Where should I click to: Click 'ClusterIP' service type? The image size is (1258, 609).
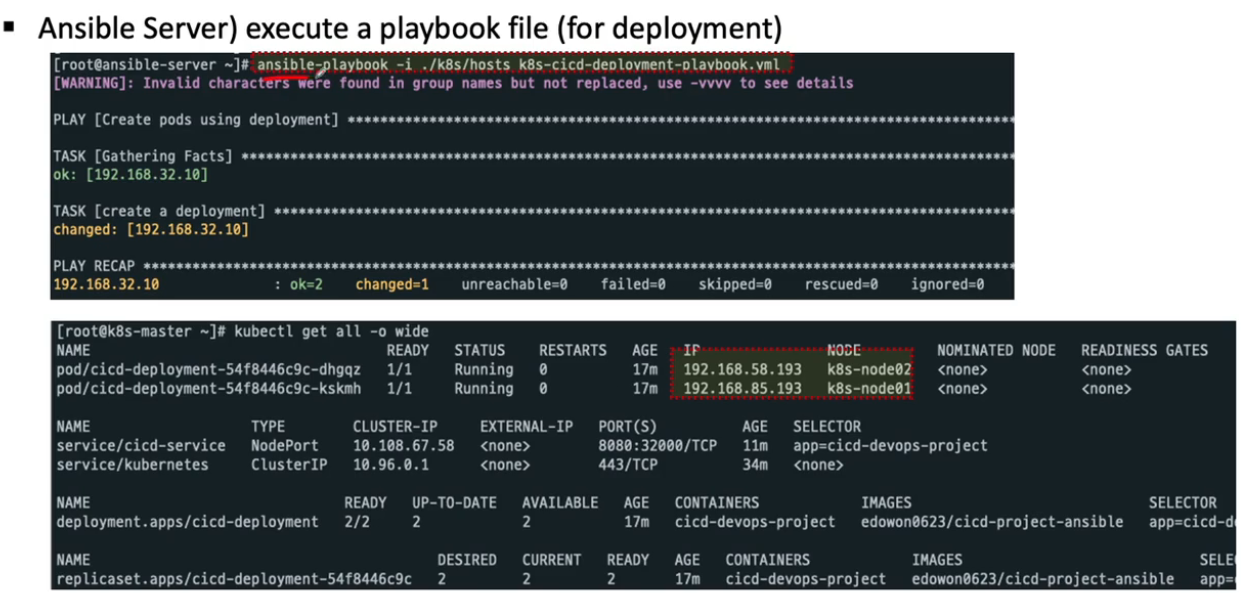pos(288,465)
